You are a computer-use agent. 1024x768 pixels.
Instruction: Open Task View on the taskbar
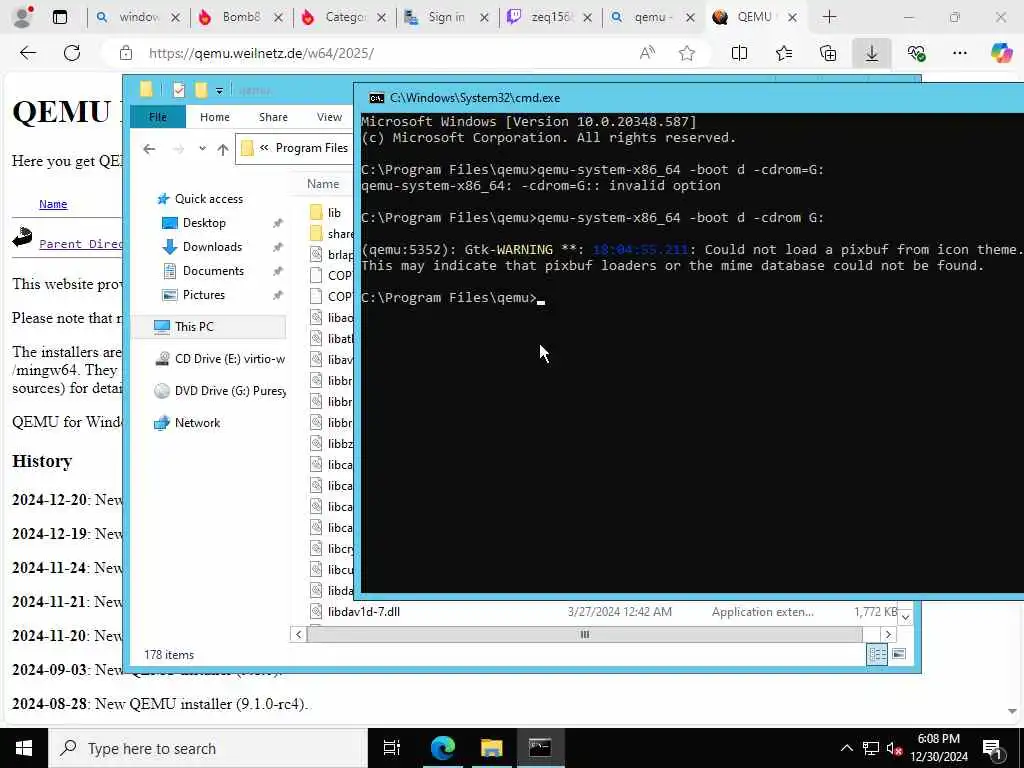(x=392, y=748)
